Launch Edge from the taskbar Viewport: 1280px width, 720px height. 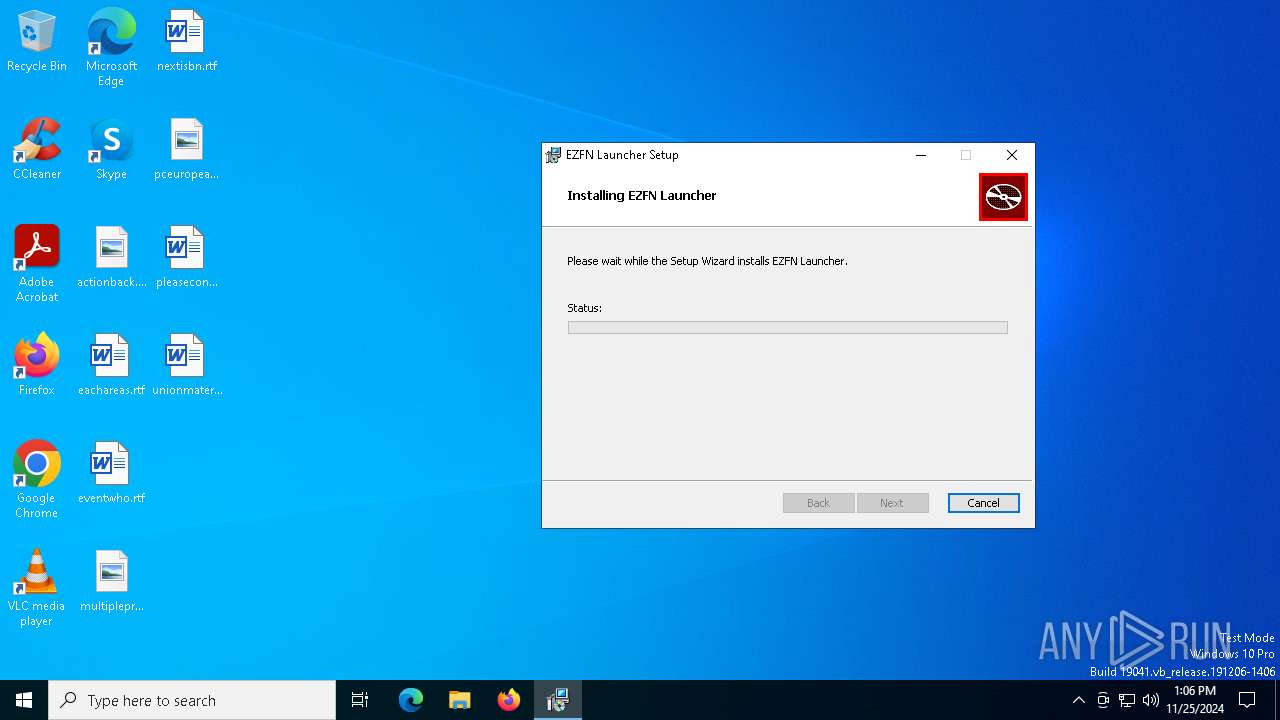[411, 700]
